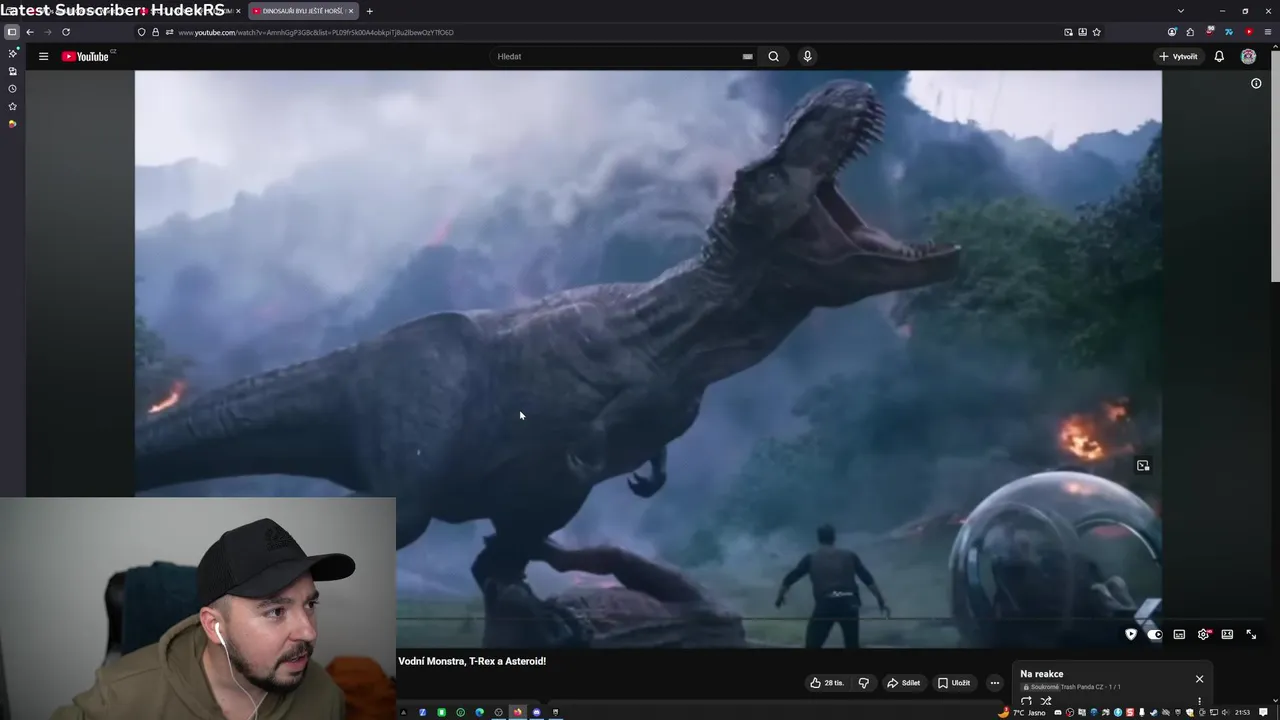Open the weather 7°C Jasno widget
This screenshot has height=720, width=1280.
[1022, 712]
